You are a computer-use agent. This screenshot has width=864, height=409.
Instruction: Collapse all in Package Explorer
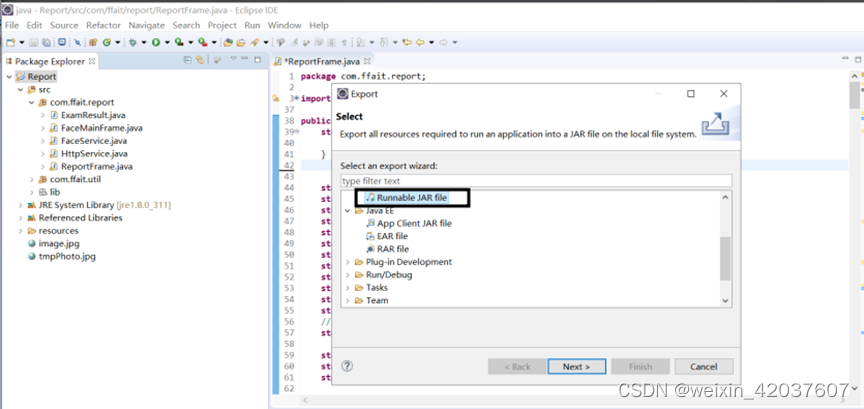tap(187, 60)
